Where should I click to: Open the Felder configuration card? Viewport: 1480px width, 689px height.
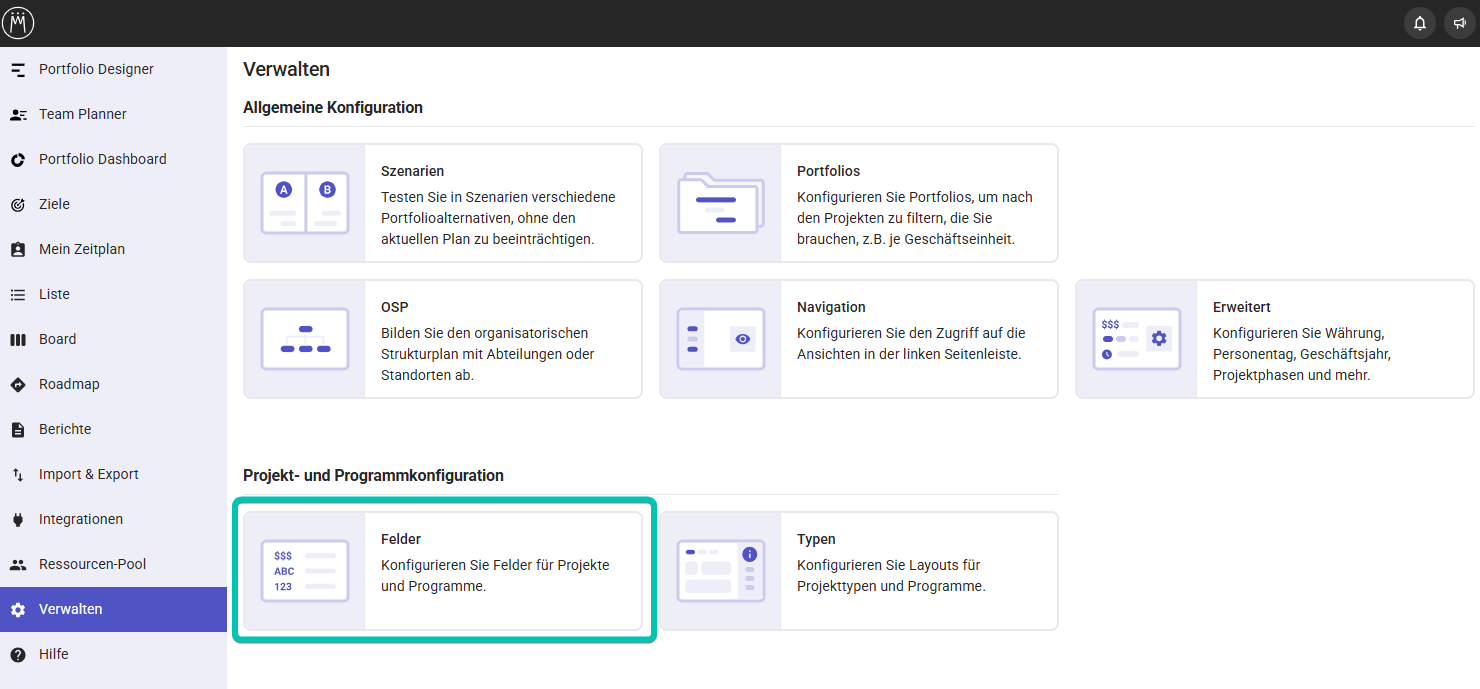coord(442,571)
